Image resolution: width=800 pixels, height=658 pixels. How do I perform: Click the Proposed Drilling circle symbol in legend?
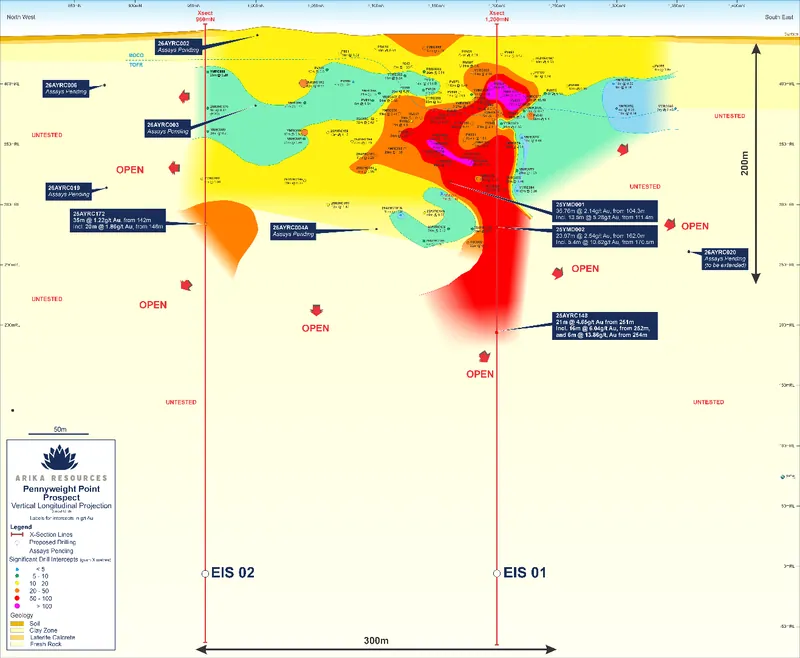[17, 542]
